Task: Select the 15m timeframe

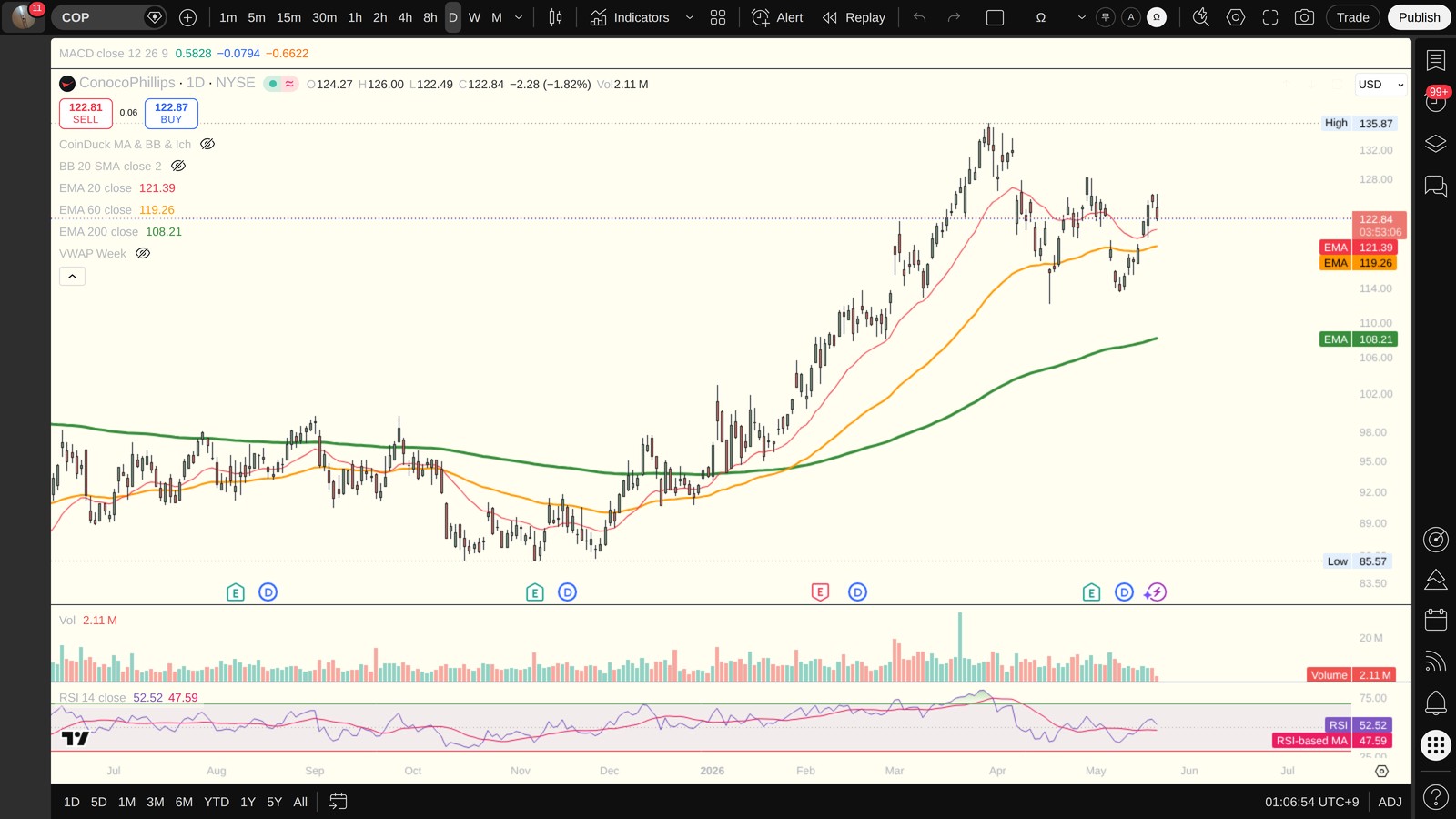Action: 288,17
